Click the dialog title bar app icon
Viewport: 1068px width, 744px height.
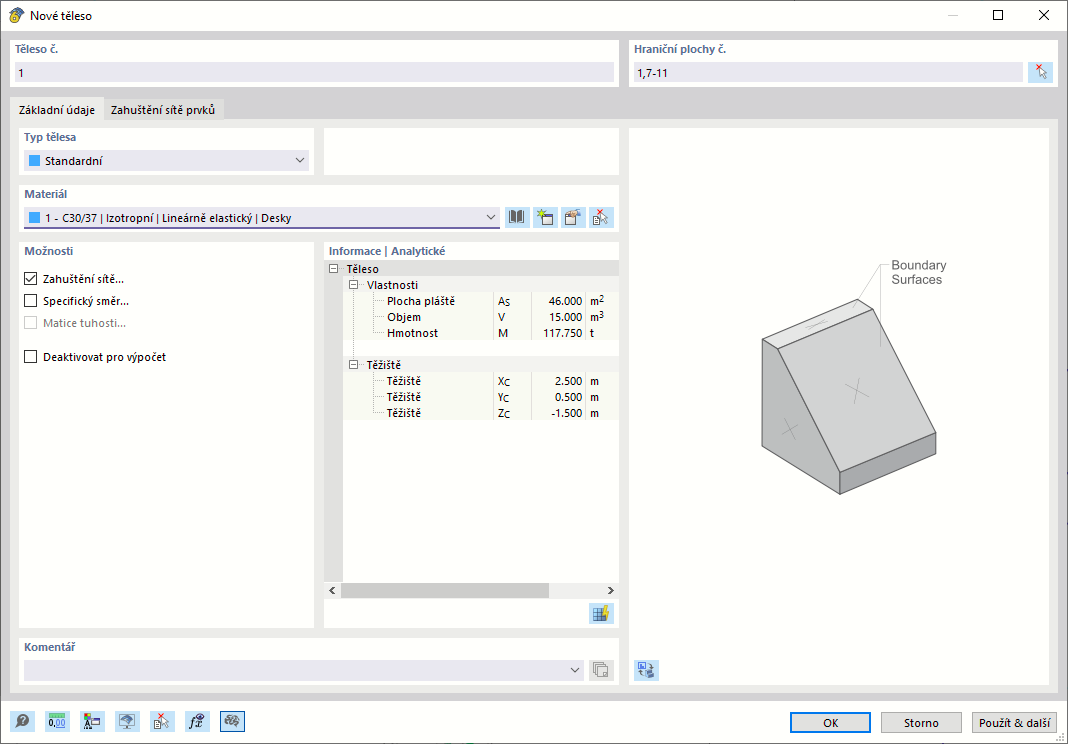coord(16,15)
